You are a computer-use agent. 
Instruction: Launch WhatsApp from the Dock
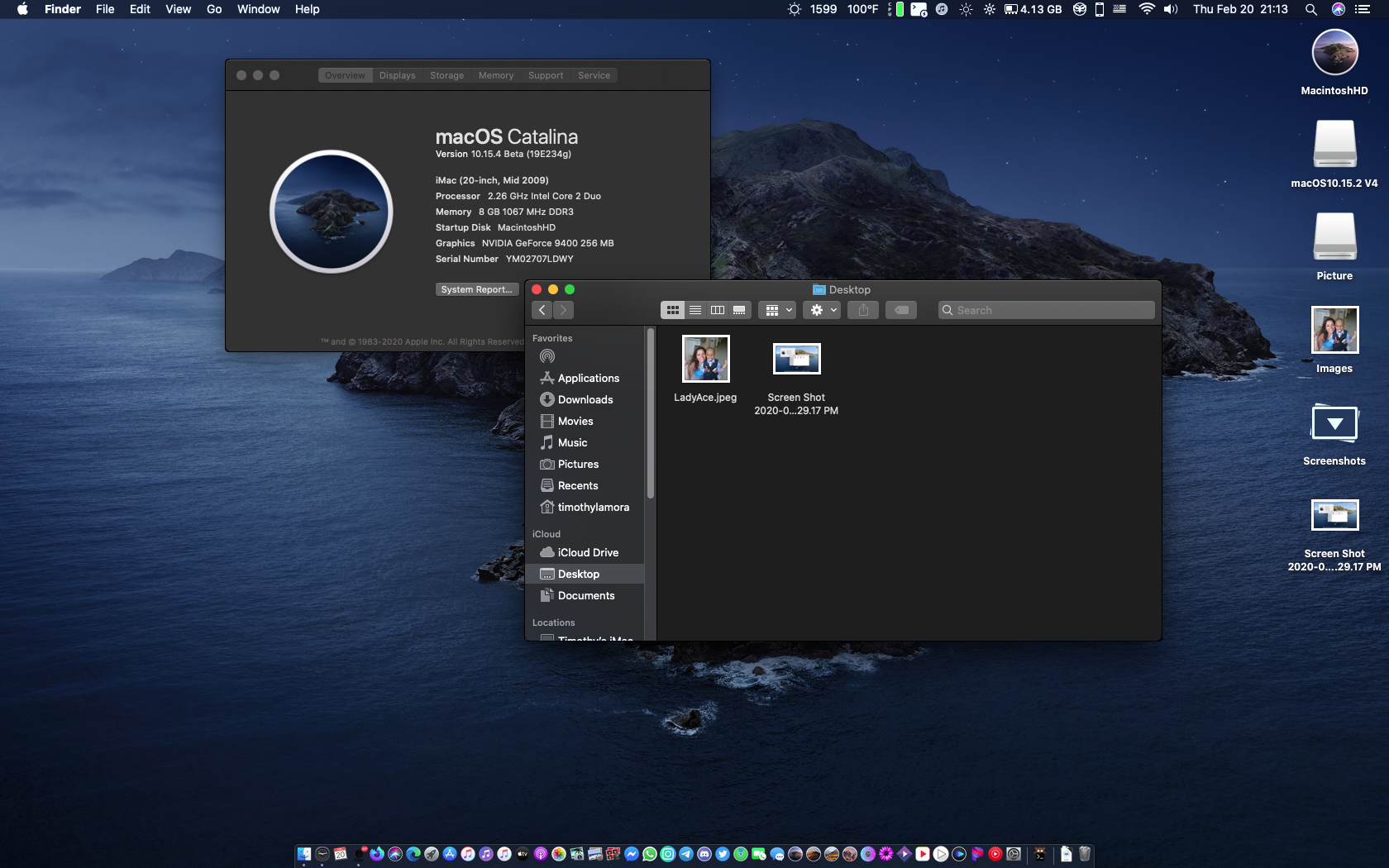click(649, 854)
